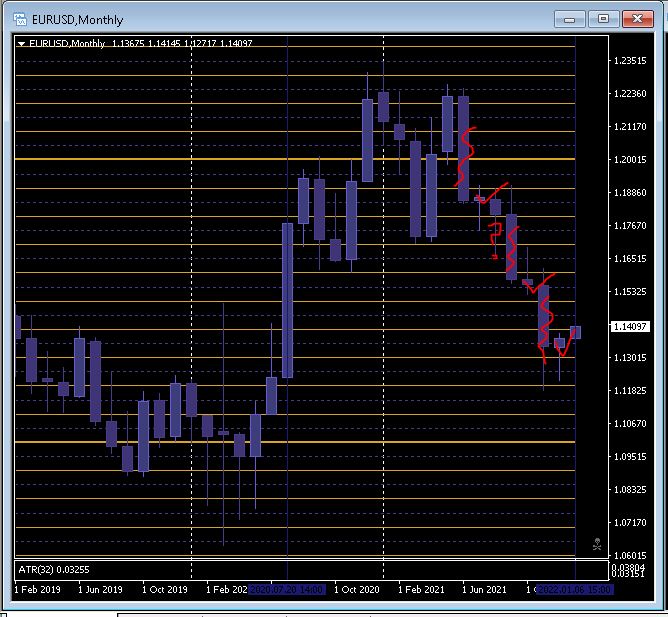
Task: Close the EURUSD,Monthly chart window
Action: click(x=637, y=19)
